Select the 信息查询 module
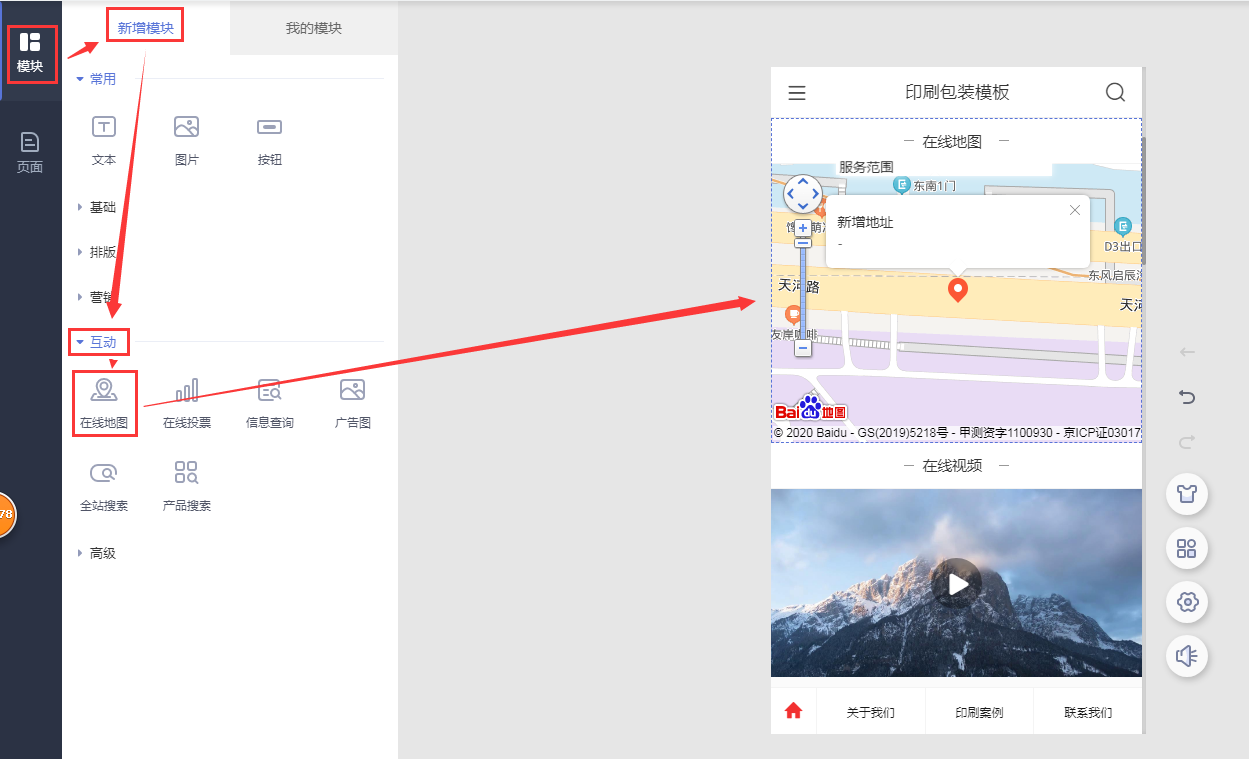1249x759 pixels. coord(270,403)
